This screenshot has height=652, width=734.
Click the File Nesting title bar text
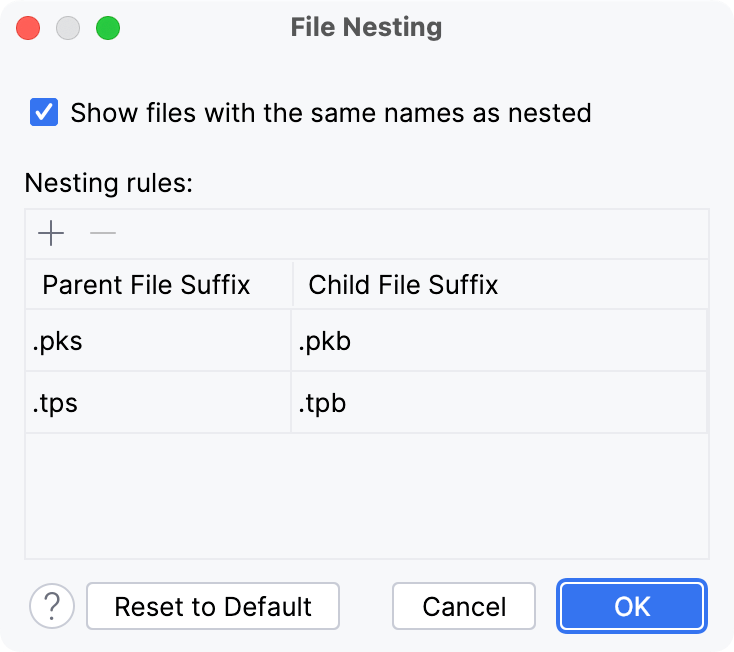366,27
